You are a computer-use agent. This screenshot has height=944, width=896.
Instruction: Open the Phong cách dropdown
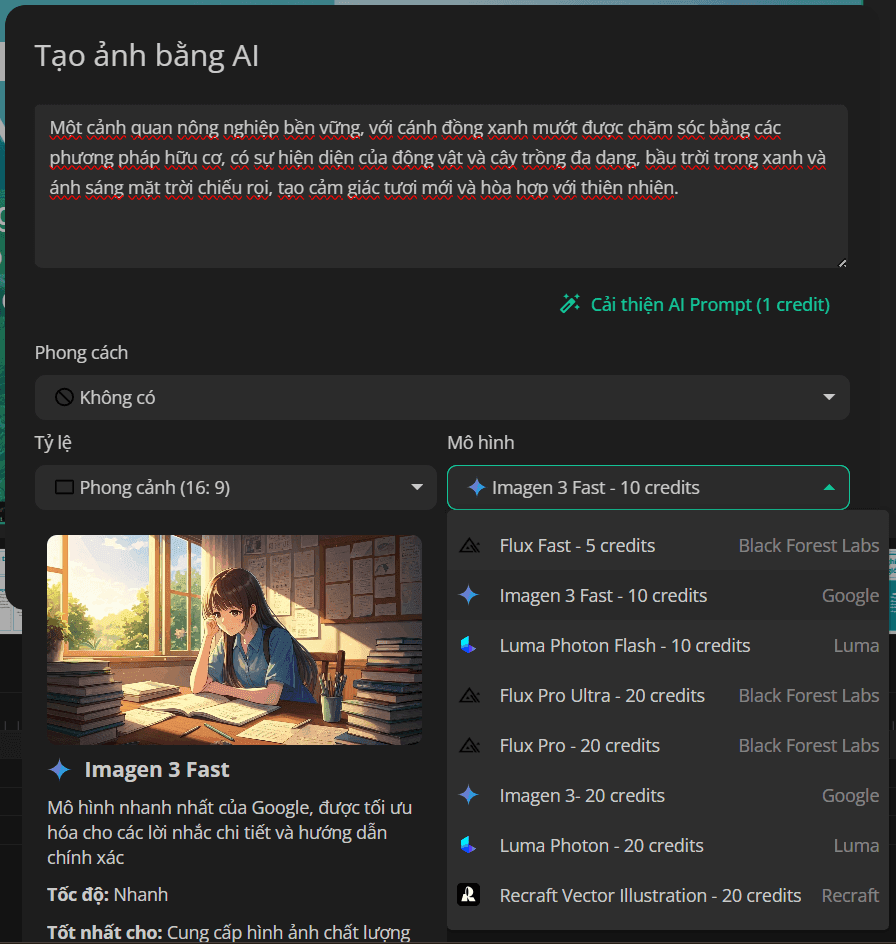pos(442,397)
